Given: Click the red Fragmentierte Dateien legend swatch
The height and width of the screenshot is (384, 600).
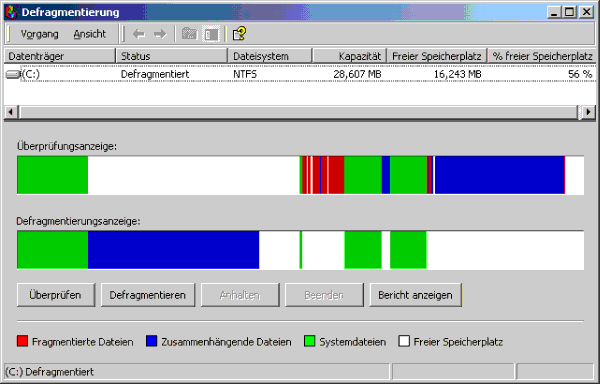Looking at the screenshot, I should (x=23, y=341).
